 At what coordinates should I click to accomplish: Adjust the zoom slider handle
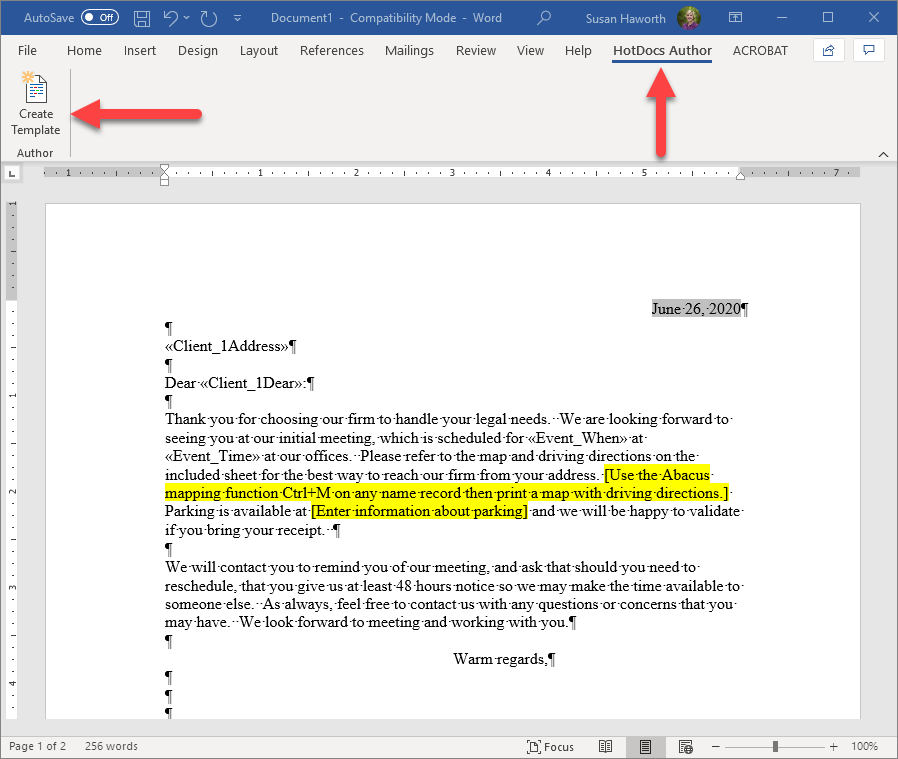(775, 746)
